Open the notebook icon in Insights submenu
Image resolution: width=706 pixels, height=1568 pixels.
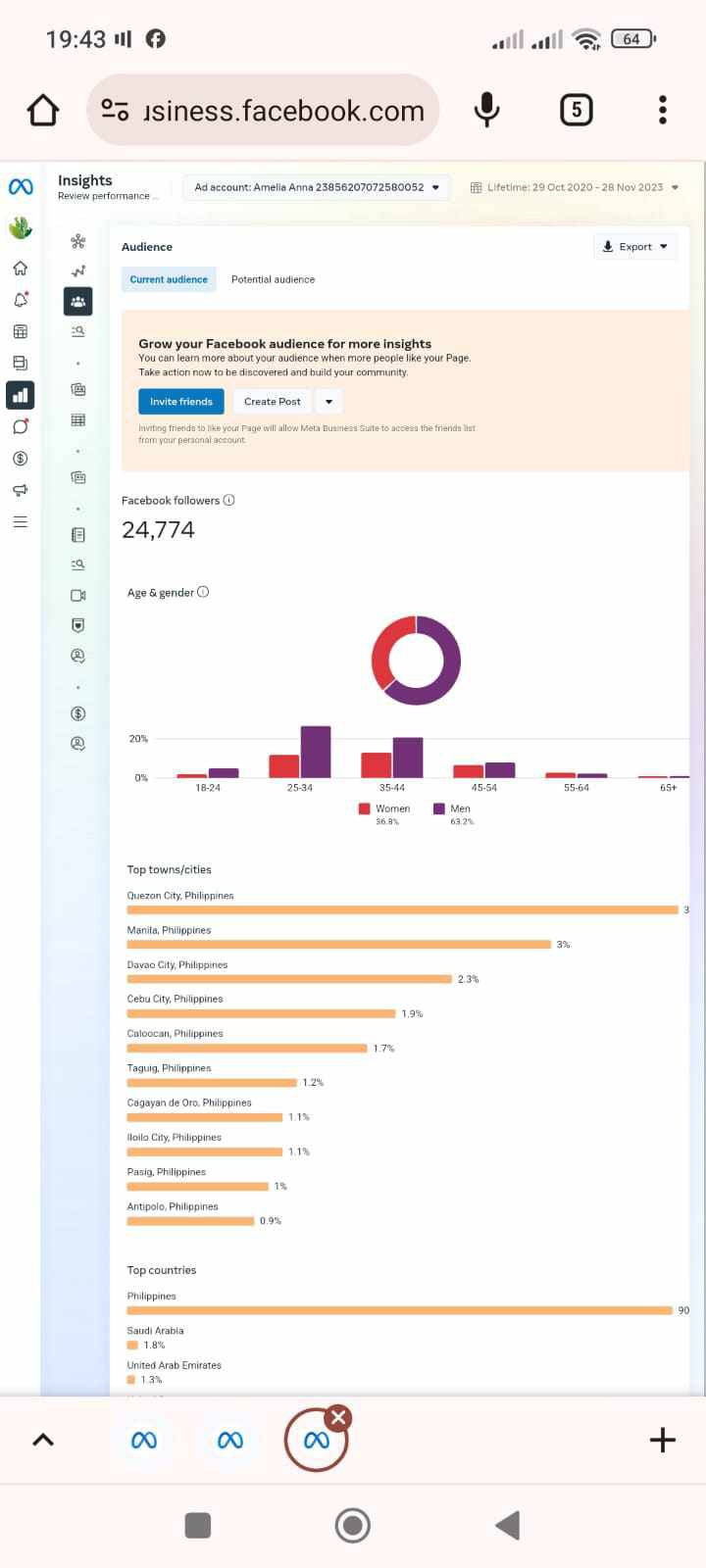point(78,535)
